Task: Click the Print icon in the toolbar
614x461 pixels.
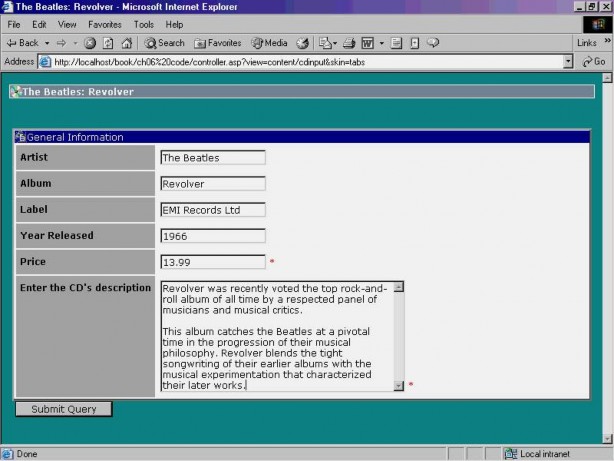Action: coord(347,43)
